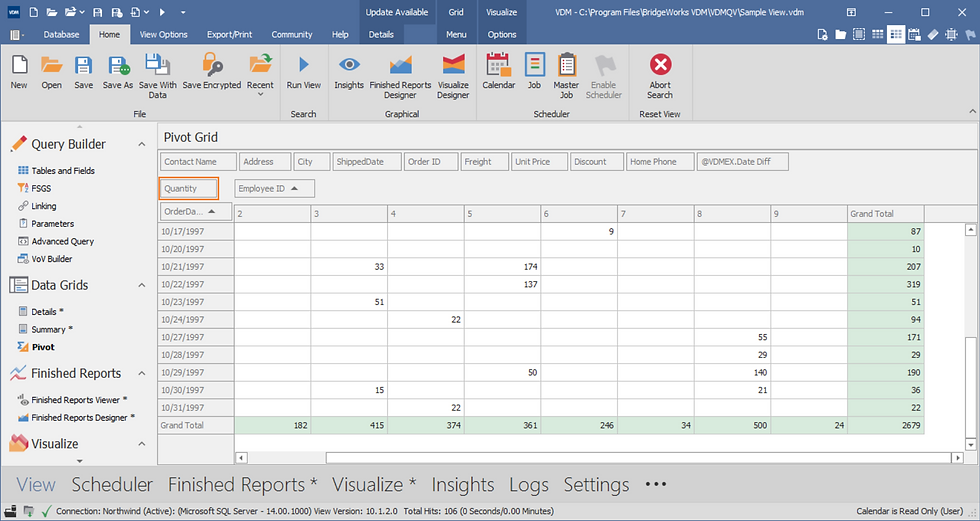The height and width of the screenshot is (521, 980).
Task: Open Master Job in Scheduler
Action: pyautogui.click(x=566, y=76)
